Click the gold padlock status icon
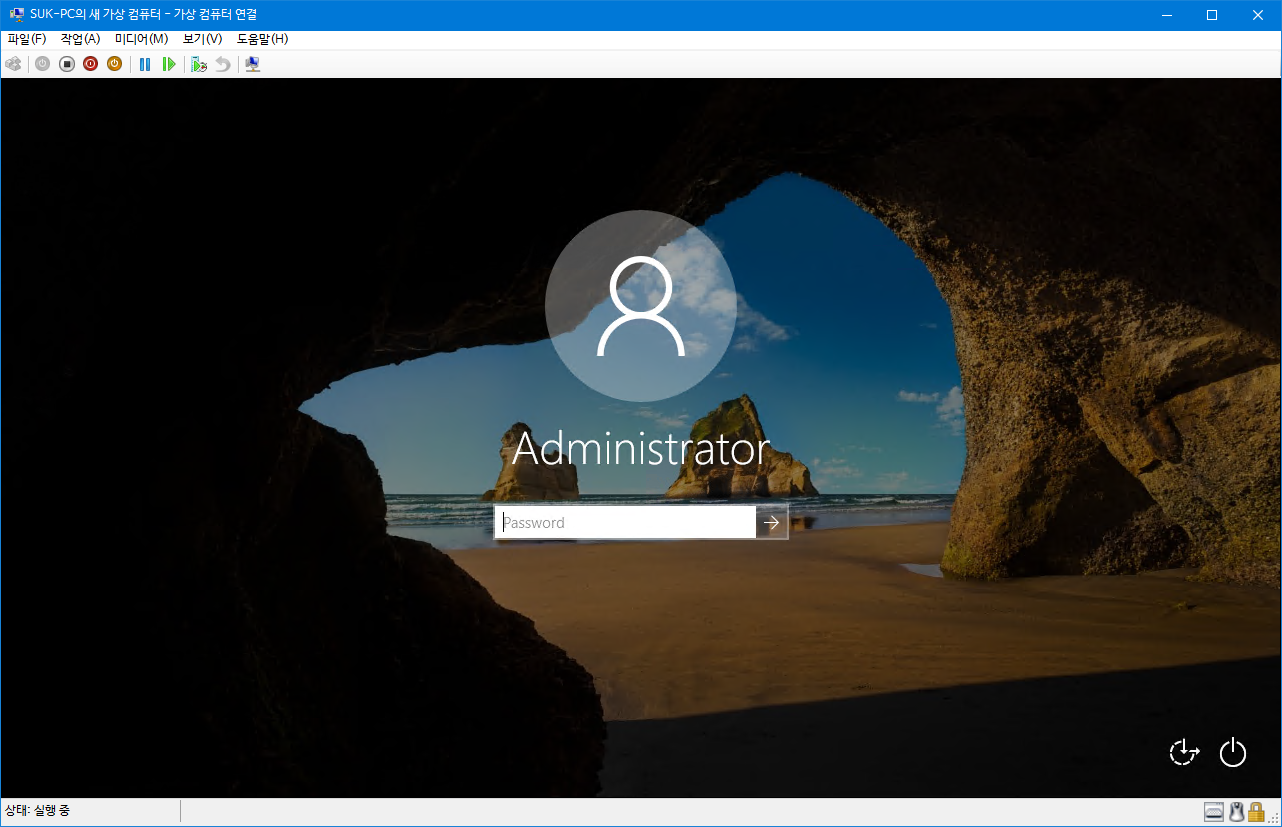Viewport: 1282px width, 827px height. pyautogui.click(x=1256, y=811)
